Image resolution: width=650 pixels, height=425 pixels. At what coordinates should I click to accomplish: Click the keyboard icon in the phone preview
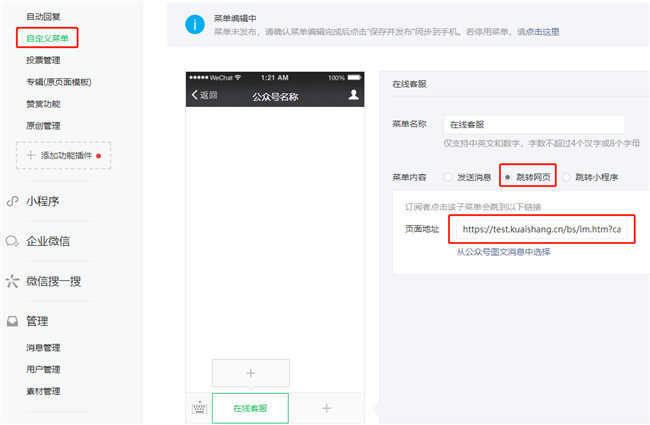(199, 408)
